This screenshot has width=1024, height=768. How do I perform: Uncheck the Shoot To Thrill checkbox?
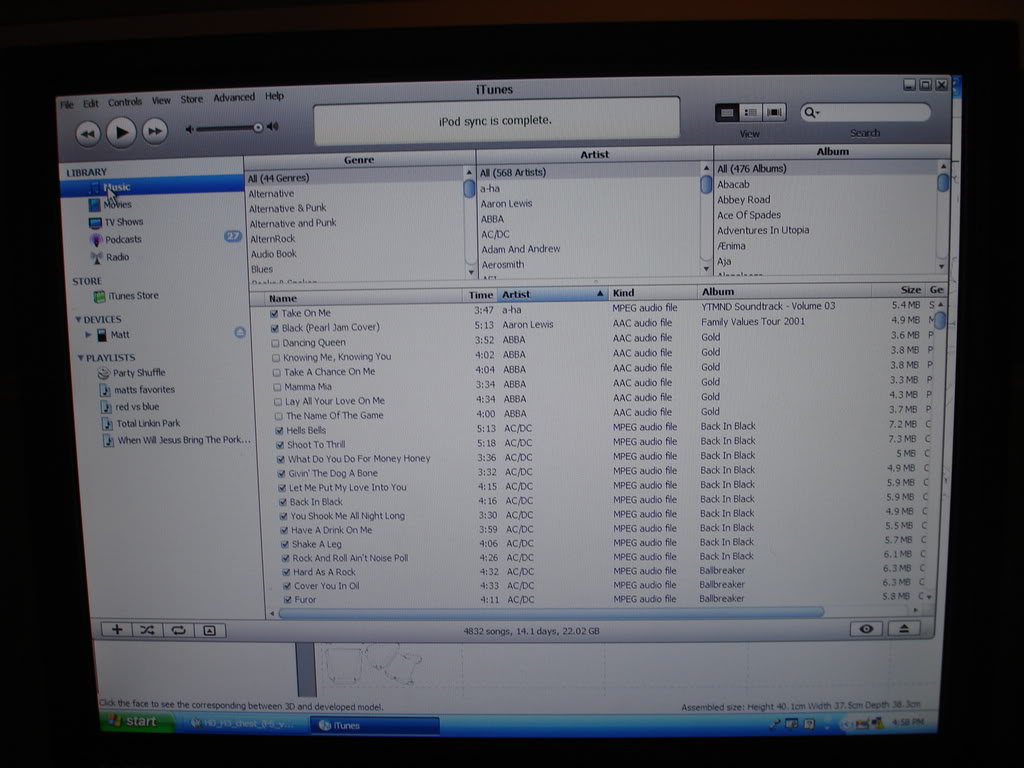click(280, 445)
